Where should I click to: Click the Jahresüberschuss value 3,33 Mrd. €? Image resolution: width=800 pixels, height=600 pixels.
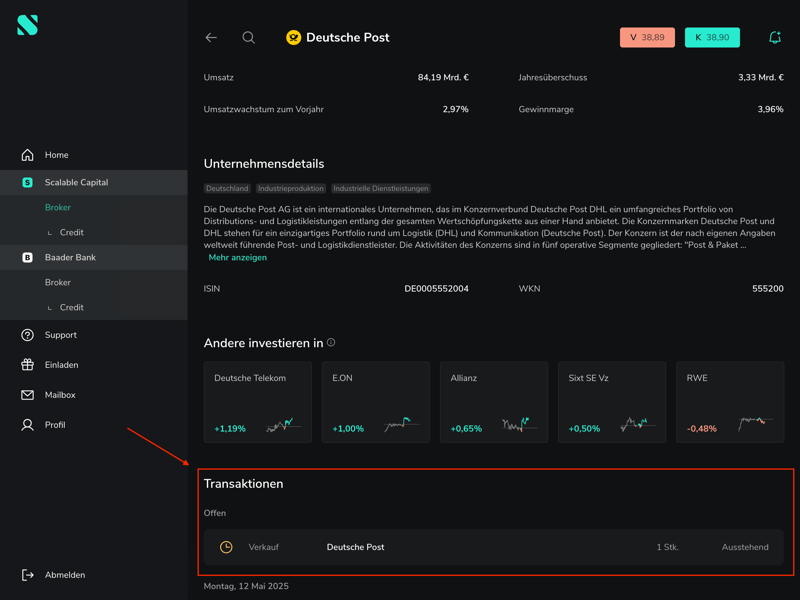(x=761, y=78)
